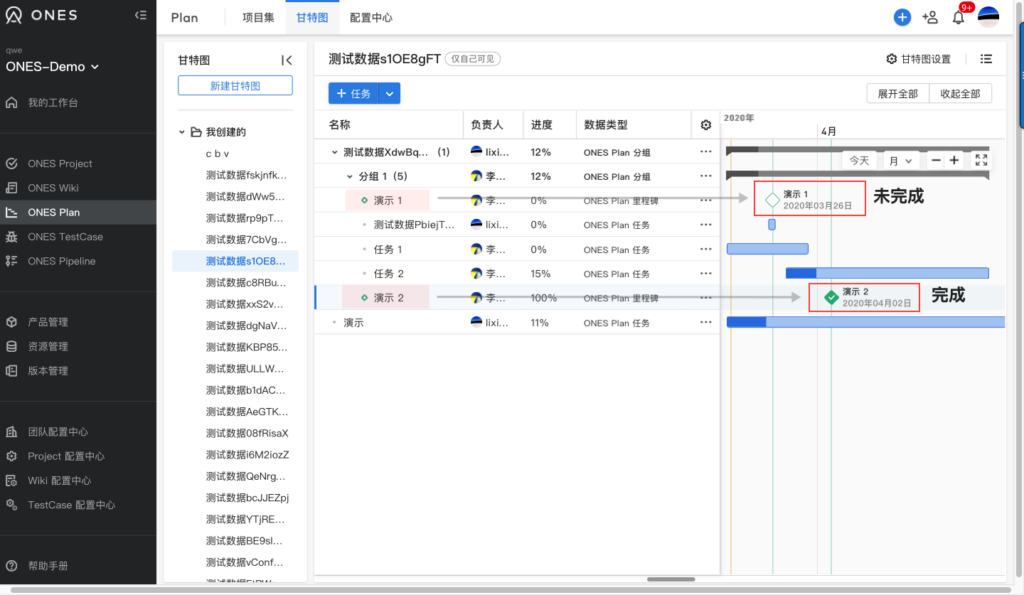
Task: Open more options for 演示 task row
Action: click(x=705, y=323)
